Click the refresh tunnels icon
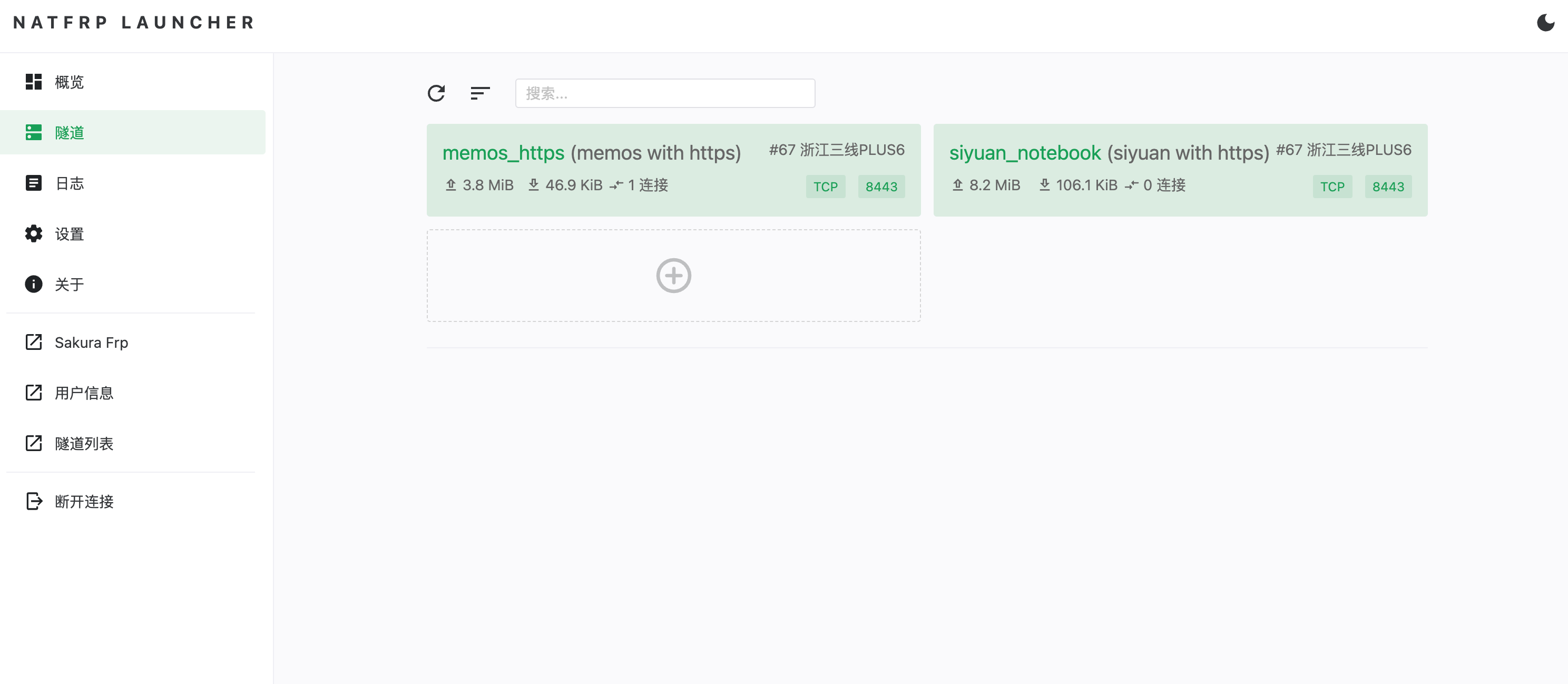1568x684 pixels. tap(436, 93)
